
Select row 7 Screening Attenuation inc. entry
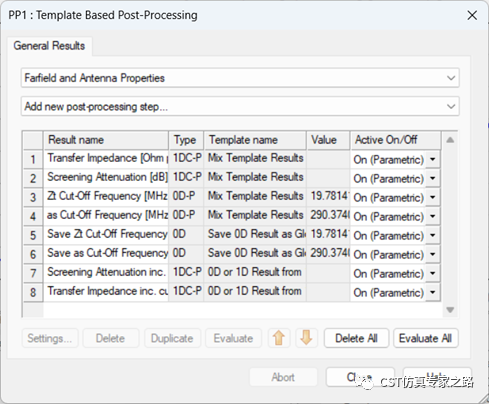point(107,272)
